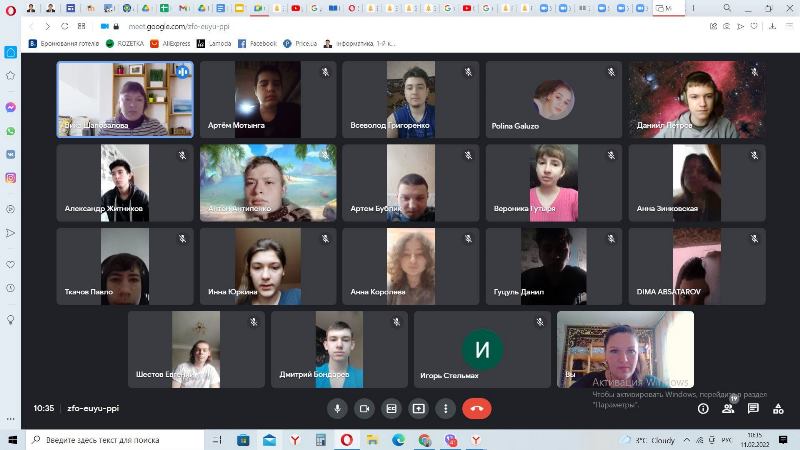Mute the microphone in the call bar
The height and width of the screenshot is (450, 800).
pyautogui.click(x=338, y=408)
